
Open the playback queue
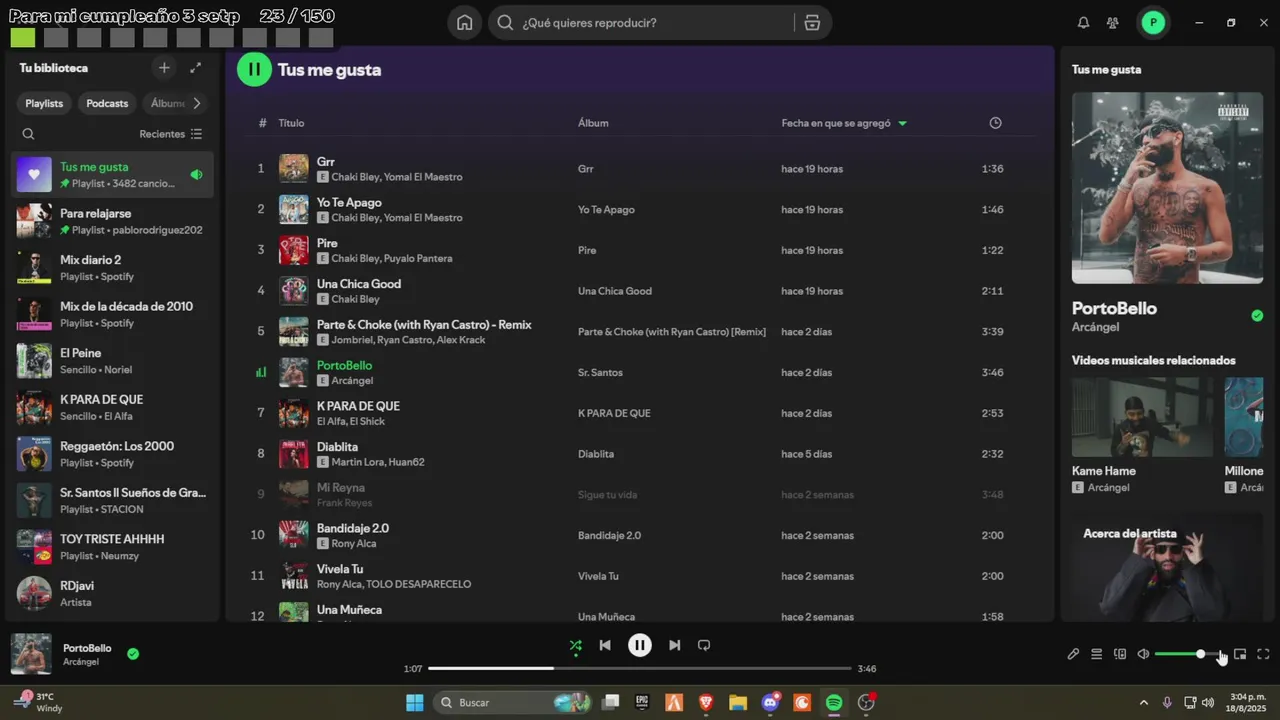(1096, 654)
